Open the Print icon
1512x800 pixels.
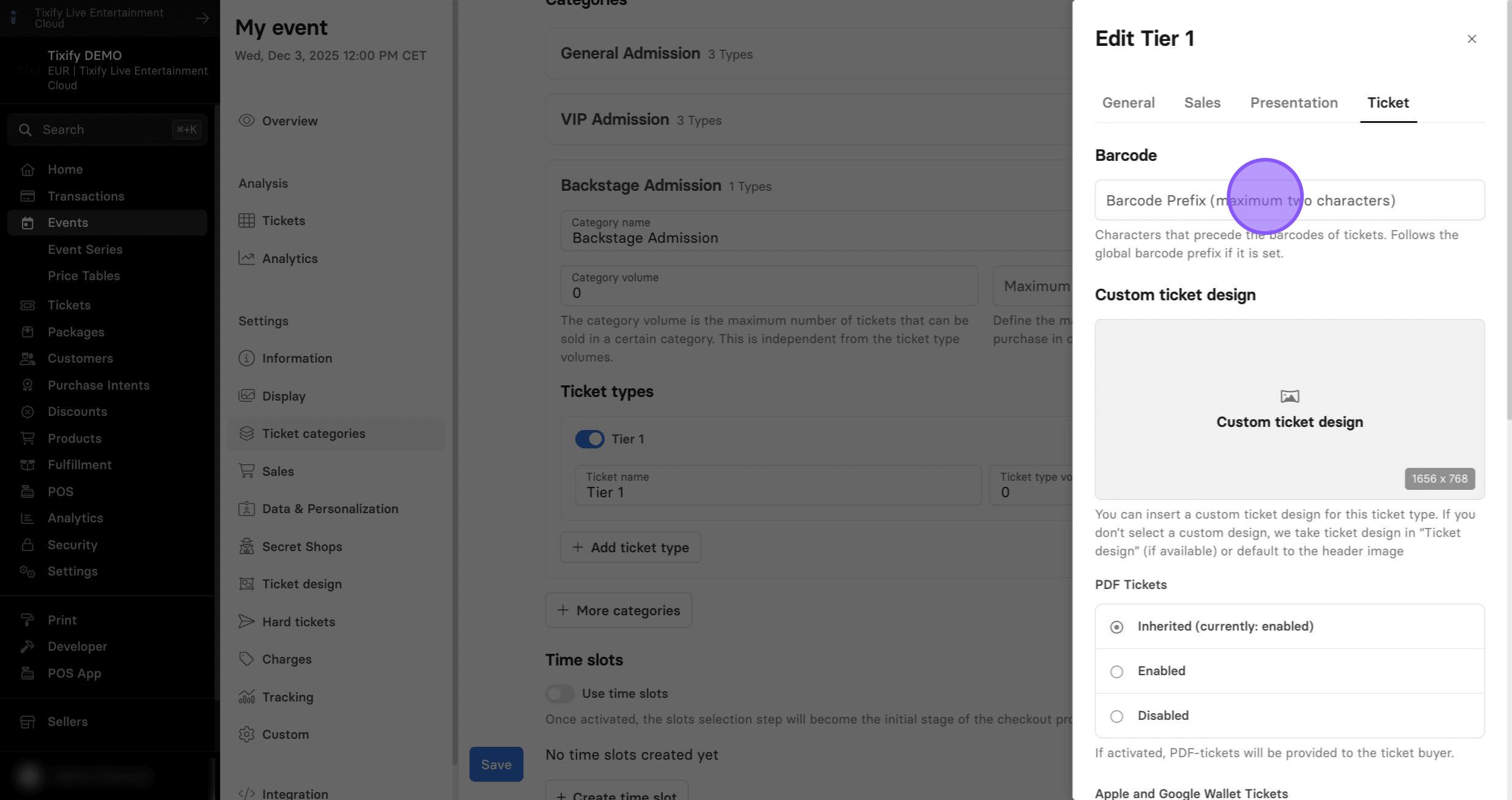pos(27,620)
